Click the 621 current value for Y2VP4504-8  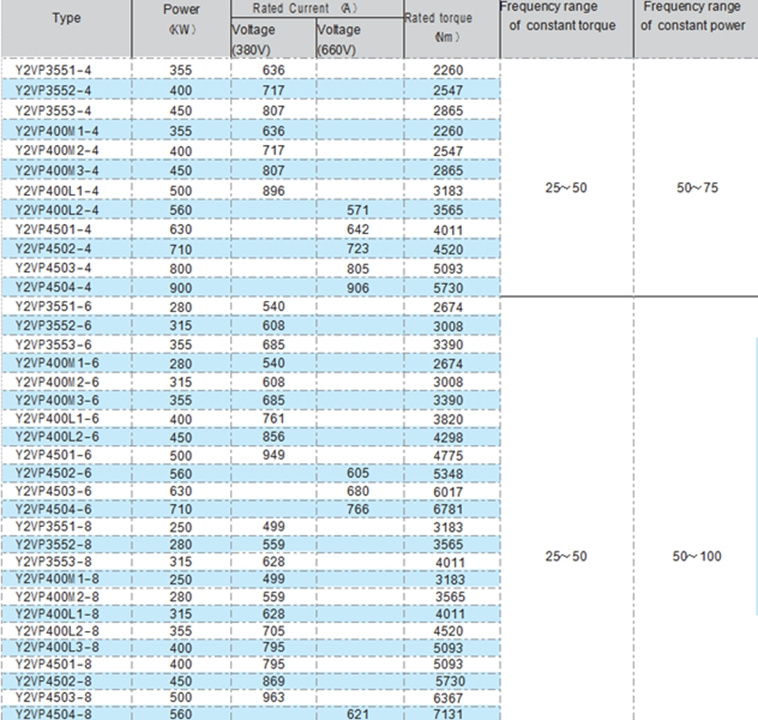click(358, 714)
